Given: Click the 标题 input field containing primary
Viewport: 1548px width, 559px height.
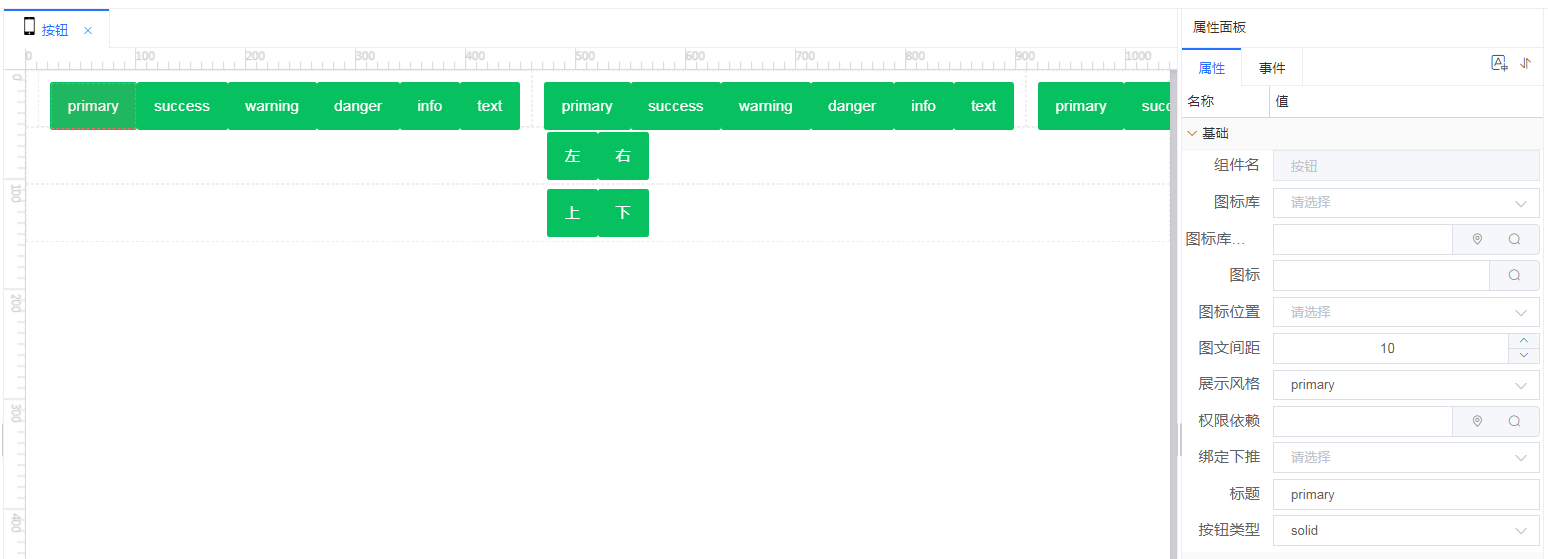Looking at the screenshot, I should (x=1405, y=495).
